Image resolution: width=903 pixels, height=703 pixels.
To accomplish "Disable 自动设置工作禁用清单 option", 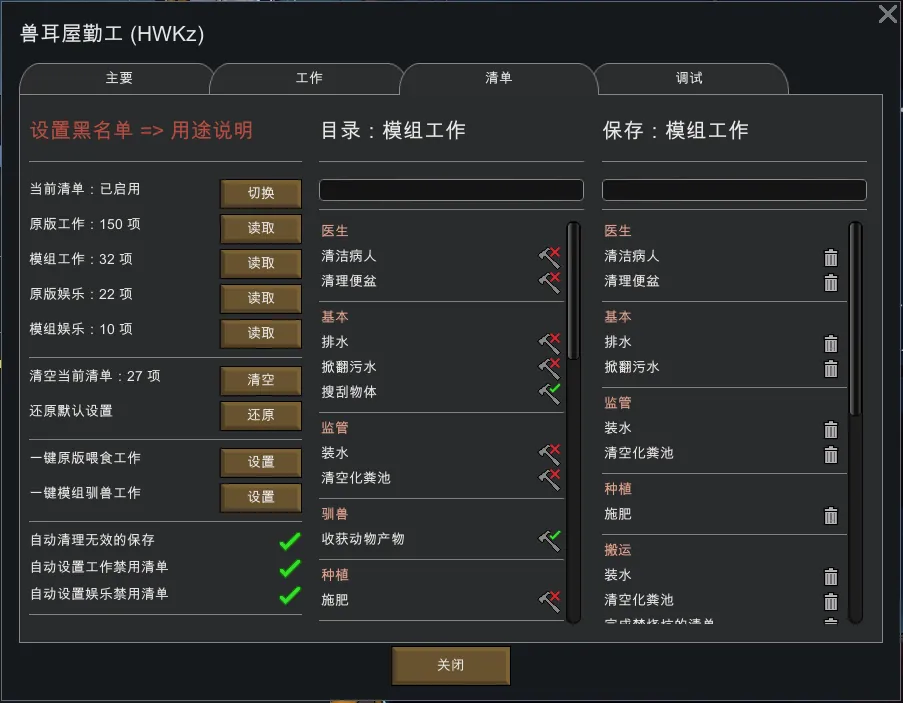I will point(290,568).
